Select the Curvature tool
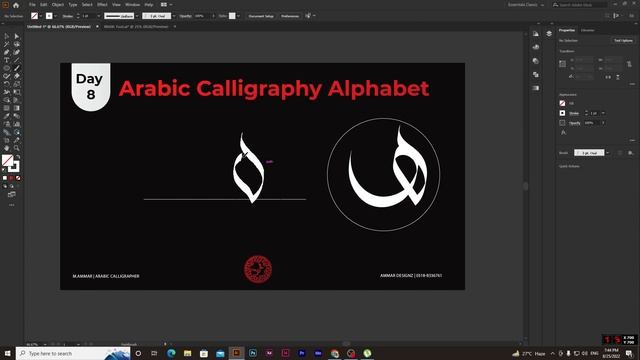This screenshot has width=640, height=360. click(17, 52)
